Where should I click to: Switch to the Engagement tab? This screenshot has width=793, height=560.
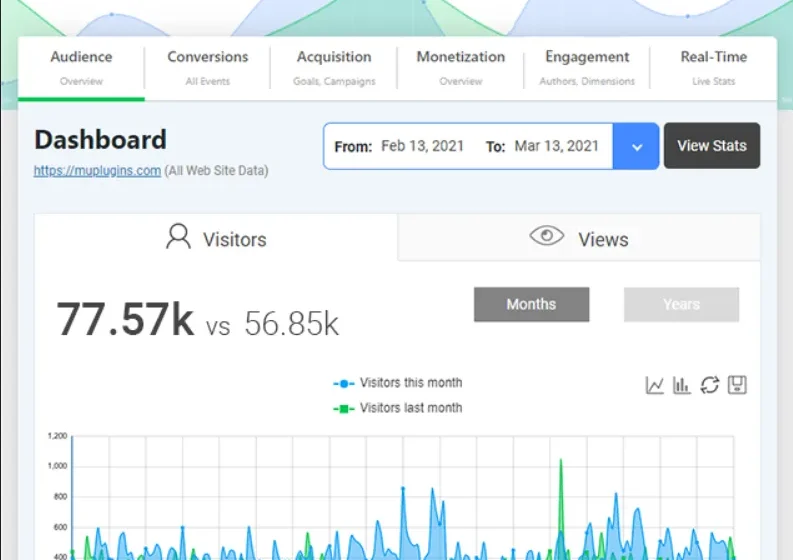click(x=587, y=68)
